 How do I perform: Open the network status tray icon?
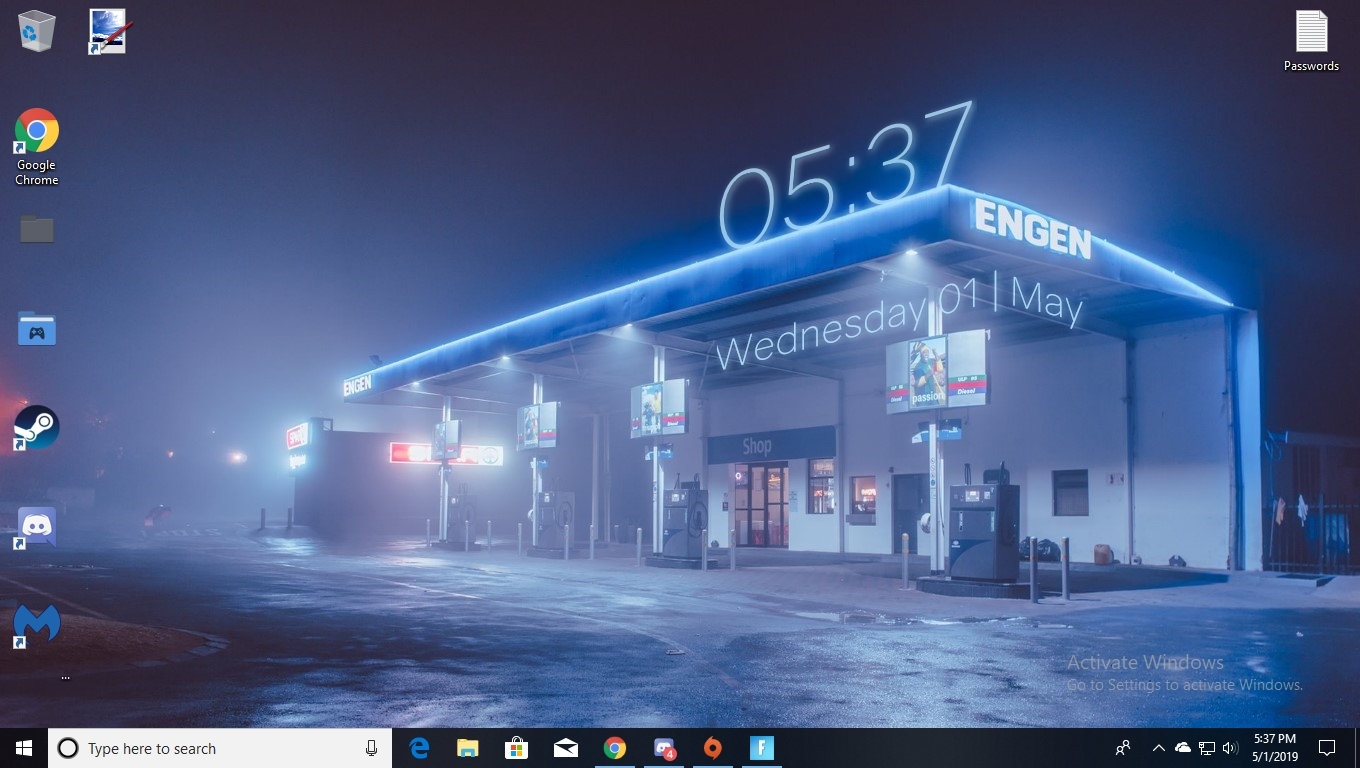click(1207, 748)
